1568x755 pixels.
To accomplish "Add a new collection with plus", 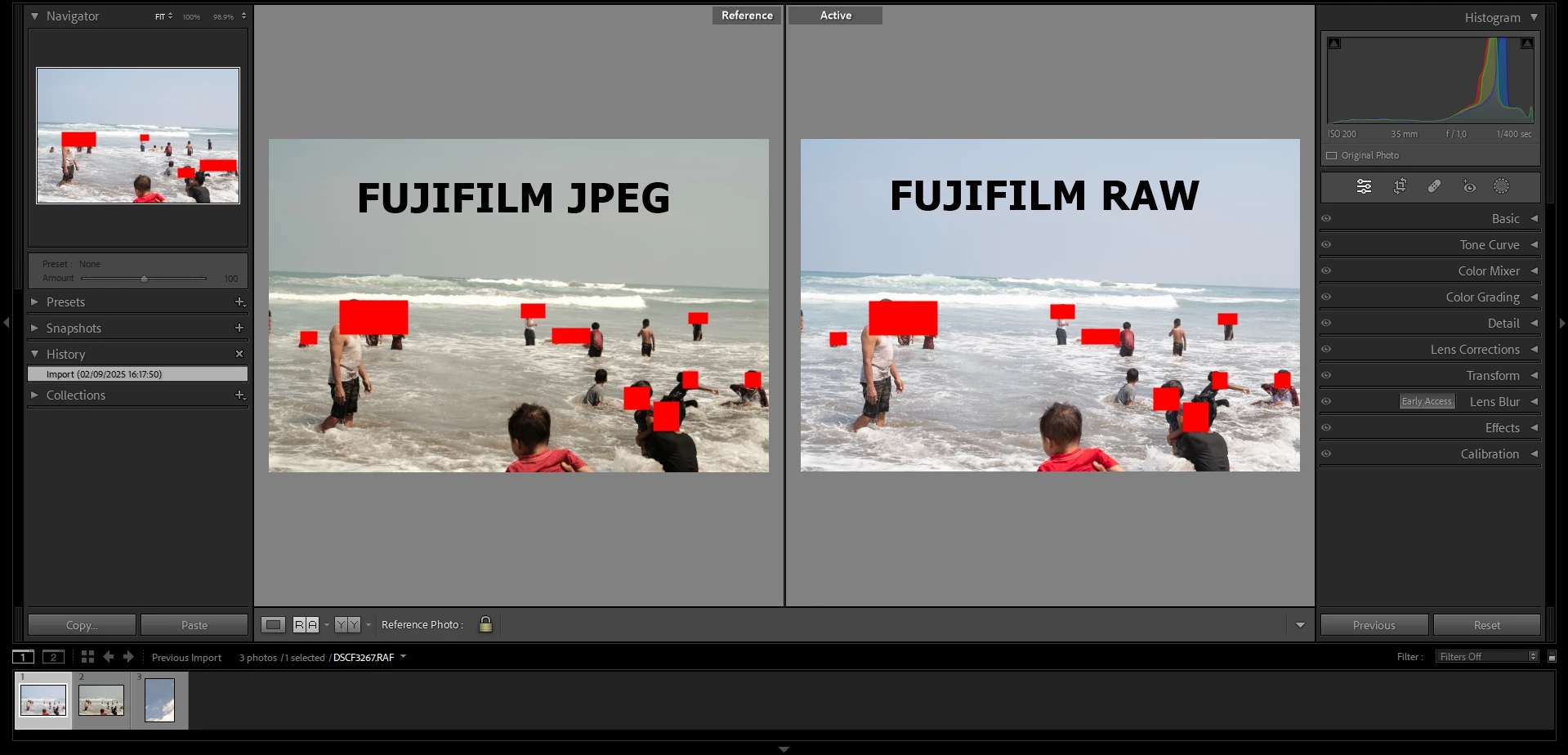I will (239, 395).
